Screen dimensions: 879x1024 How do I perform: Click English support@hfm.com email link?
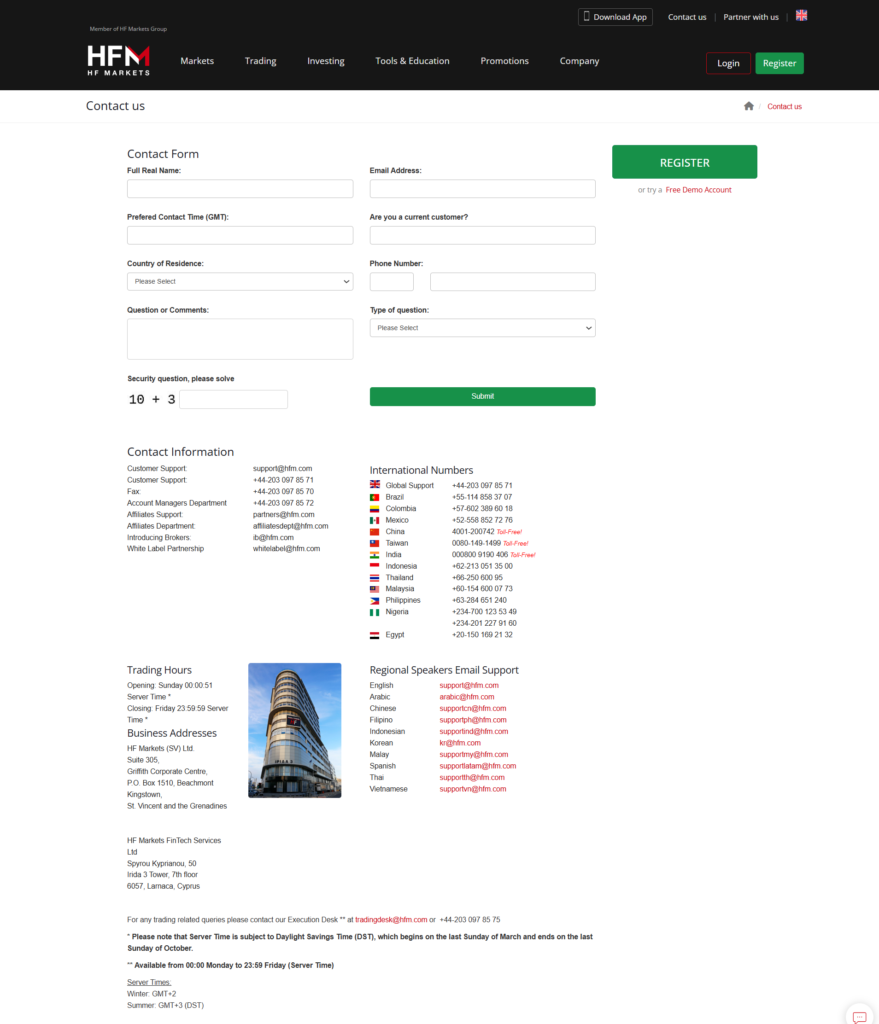pos(469,686)
